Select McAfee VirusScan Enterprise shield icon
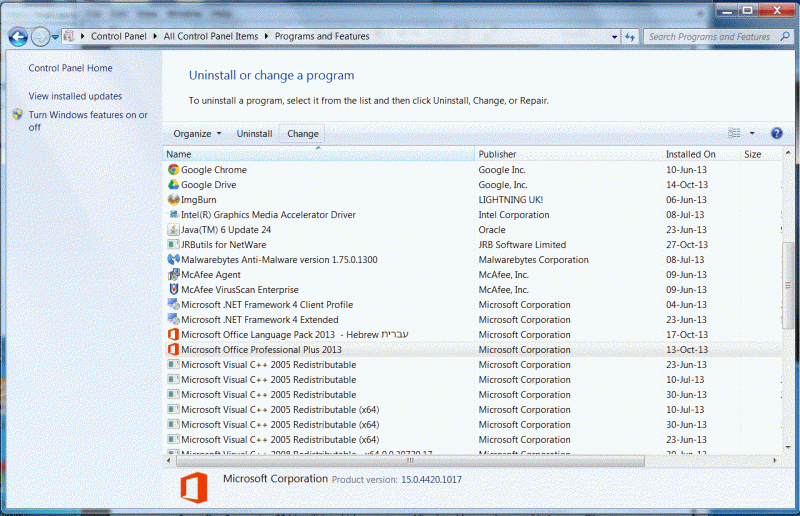The height and width of the screenshot is (516, 800). click(x=173, y=290)
